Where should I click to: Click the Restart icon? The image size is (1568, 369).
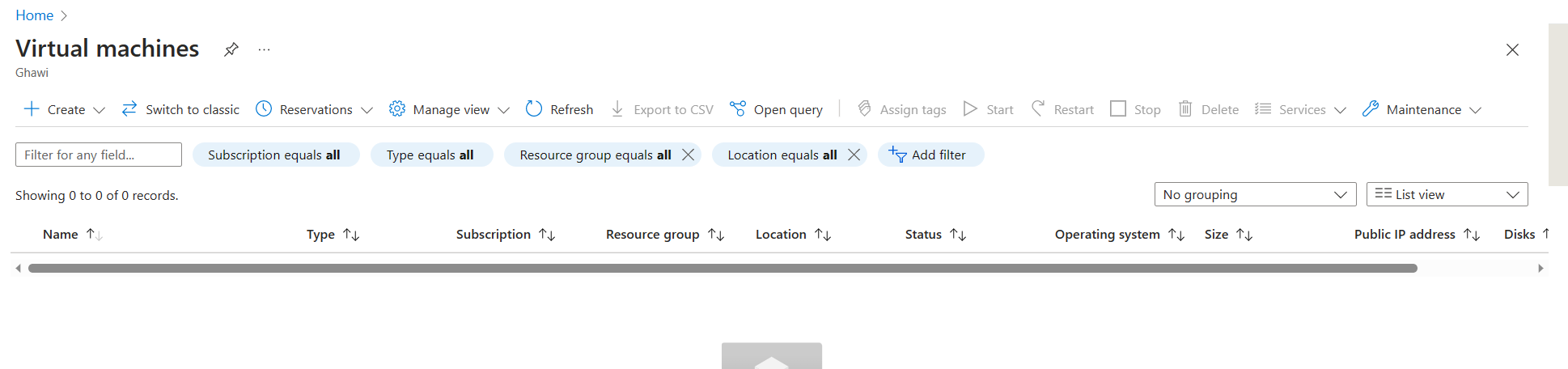[x=1038, y=108]
